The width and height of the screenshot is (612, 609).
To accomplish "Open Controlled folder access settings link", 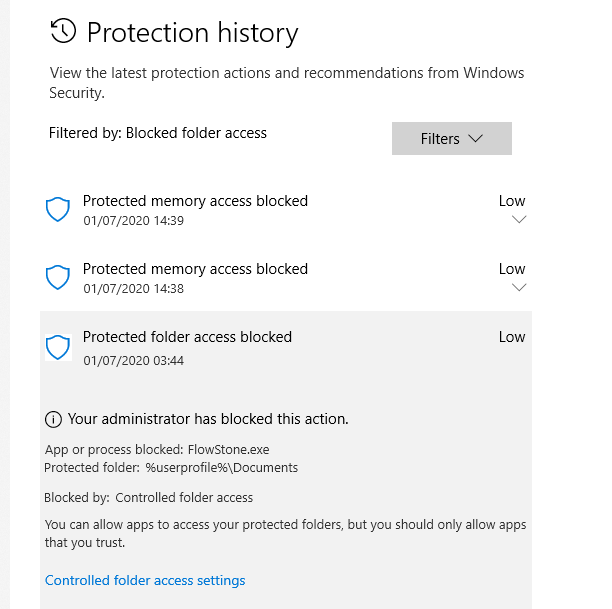I will click(145, 580).
